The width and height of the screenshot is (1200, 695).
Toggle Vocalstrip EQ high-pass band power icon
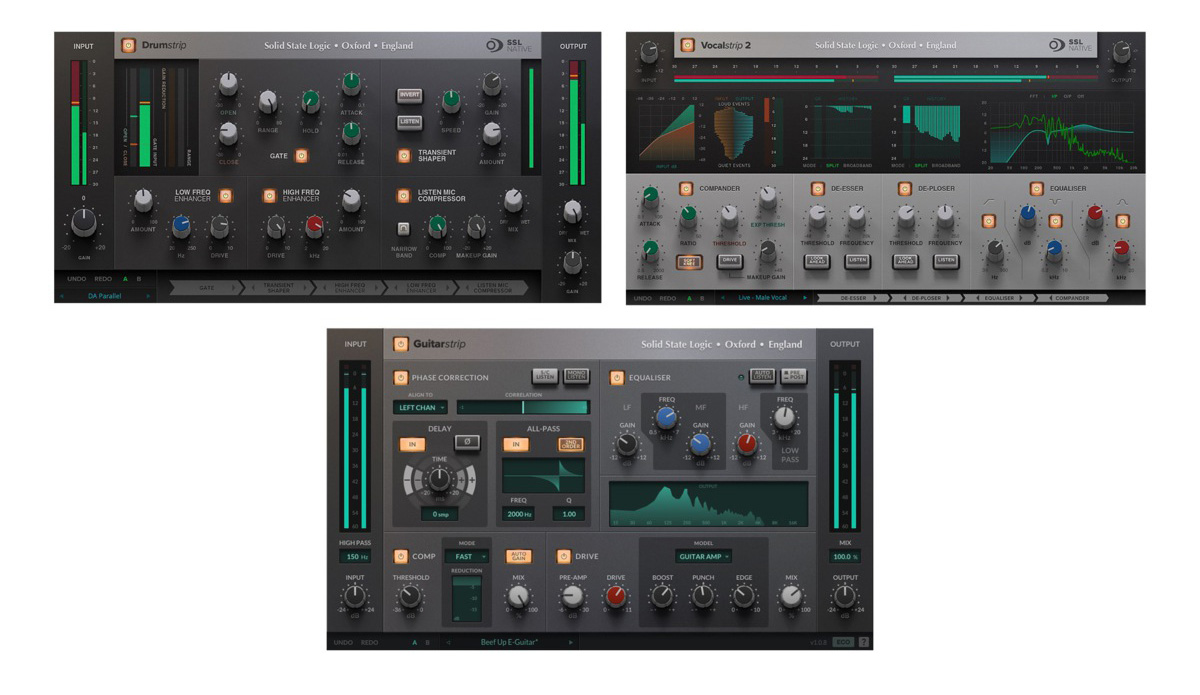990,221
